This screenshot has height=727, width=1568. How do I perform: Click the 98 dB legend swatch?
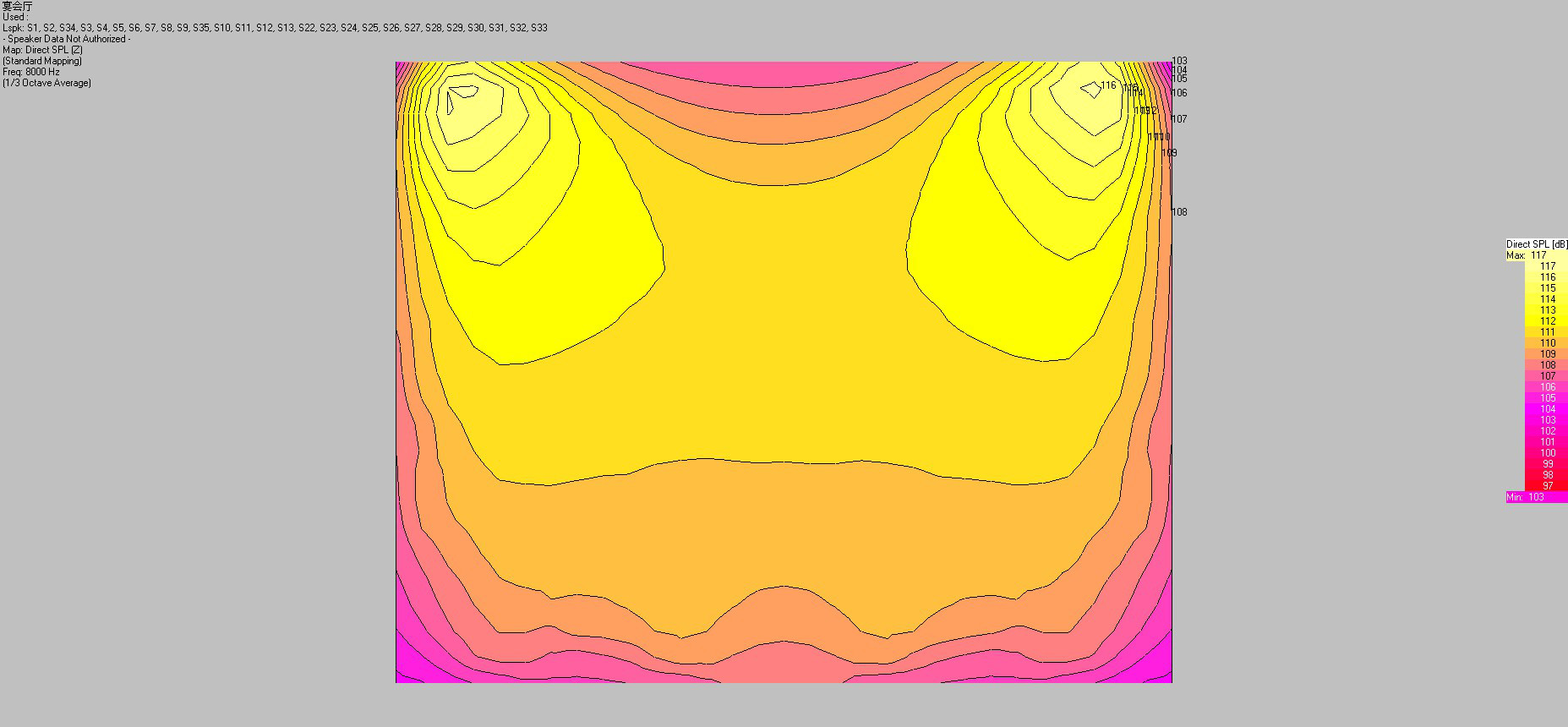pyautogui.click(x=1546, y=475)
